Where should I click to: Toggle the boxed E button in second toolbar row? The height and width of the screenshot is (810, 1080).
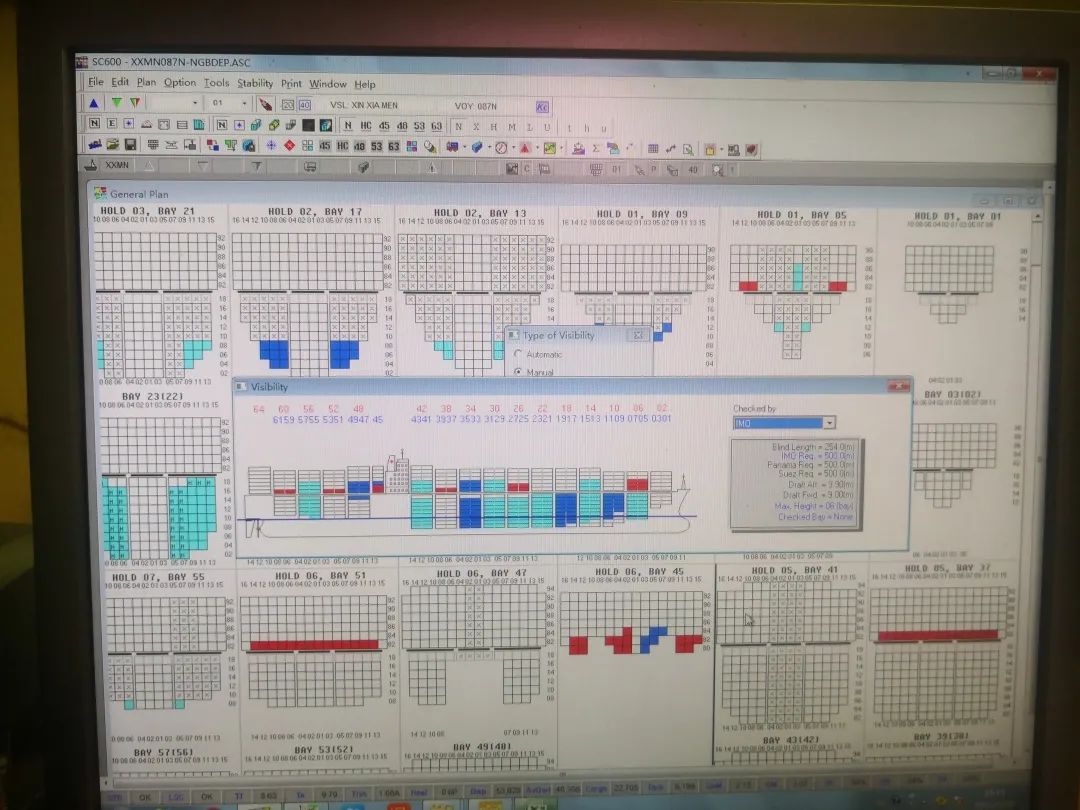coord(112,123)
